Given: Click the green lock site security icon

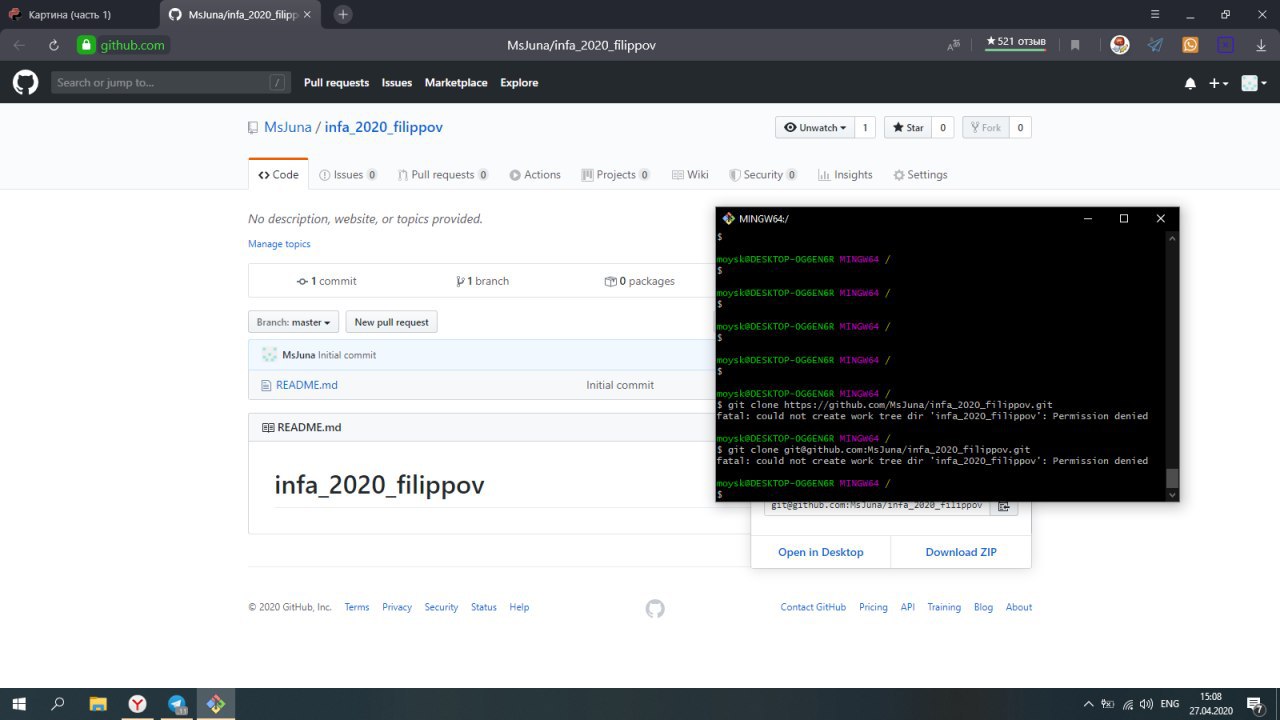Looking at the screenshot, I should point(86,45).
